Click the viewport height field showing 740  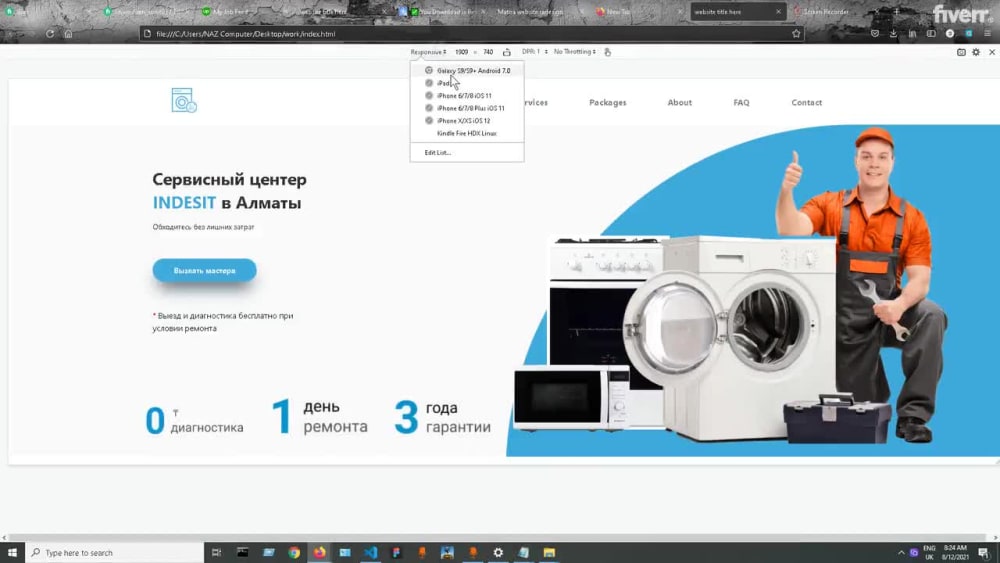(488, 52)
